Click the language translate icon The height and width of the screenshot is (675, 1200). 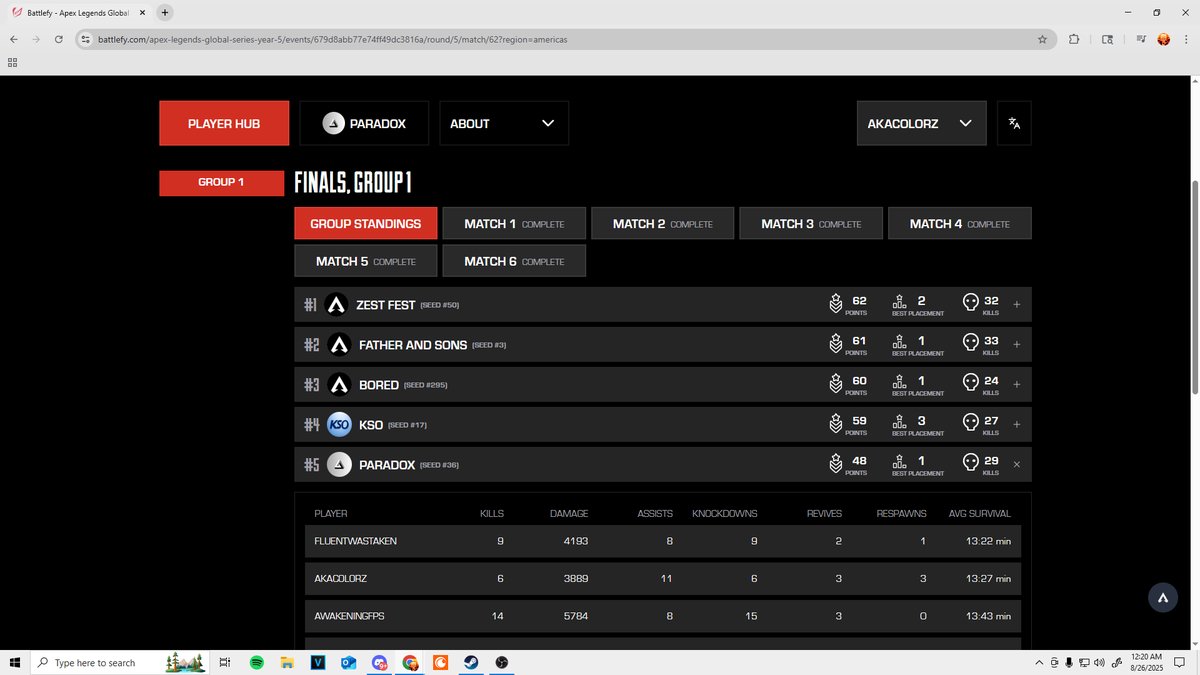(x=1014, y=123)
